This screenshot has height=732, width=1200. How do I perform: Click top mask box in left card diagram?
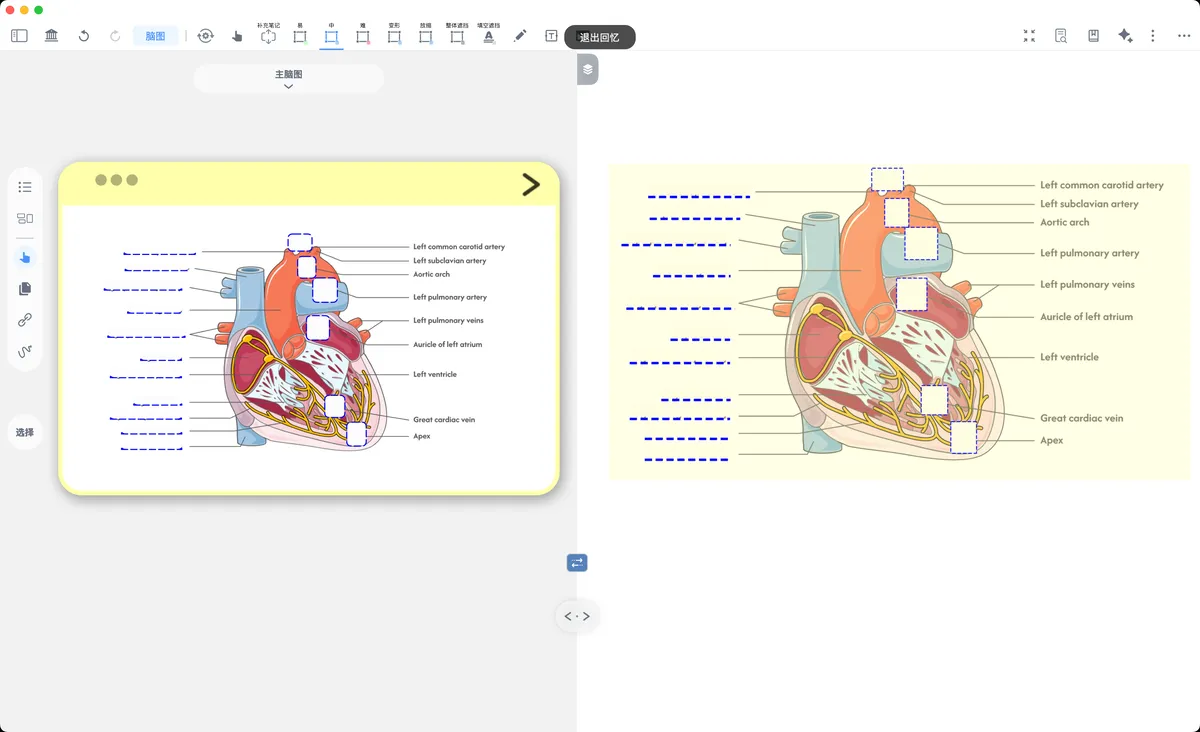point(300,242)
